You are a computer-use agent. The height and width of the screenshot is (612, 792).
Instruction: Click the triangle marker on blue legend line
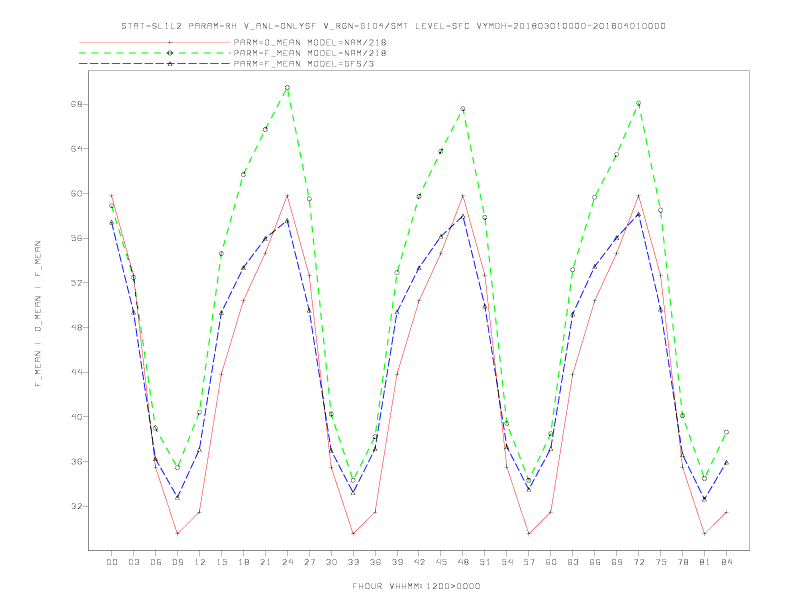[170, 64]
